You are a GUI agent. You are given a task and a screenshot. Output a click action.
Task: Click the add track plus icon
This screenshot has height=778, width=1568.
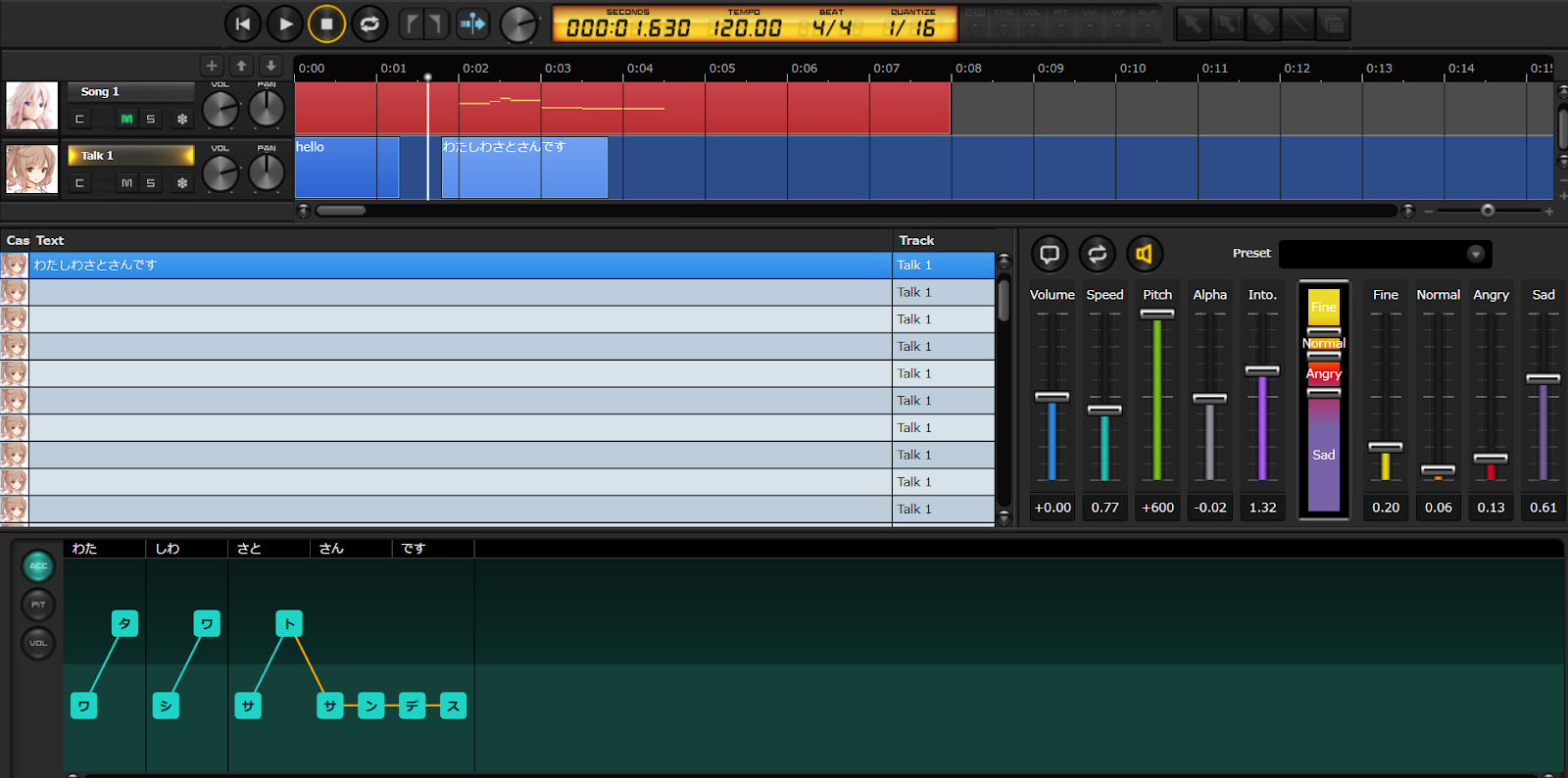click(212, 66)
